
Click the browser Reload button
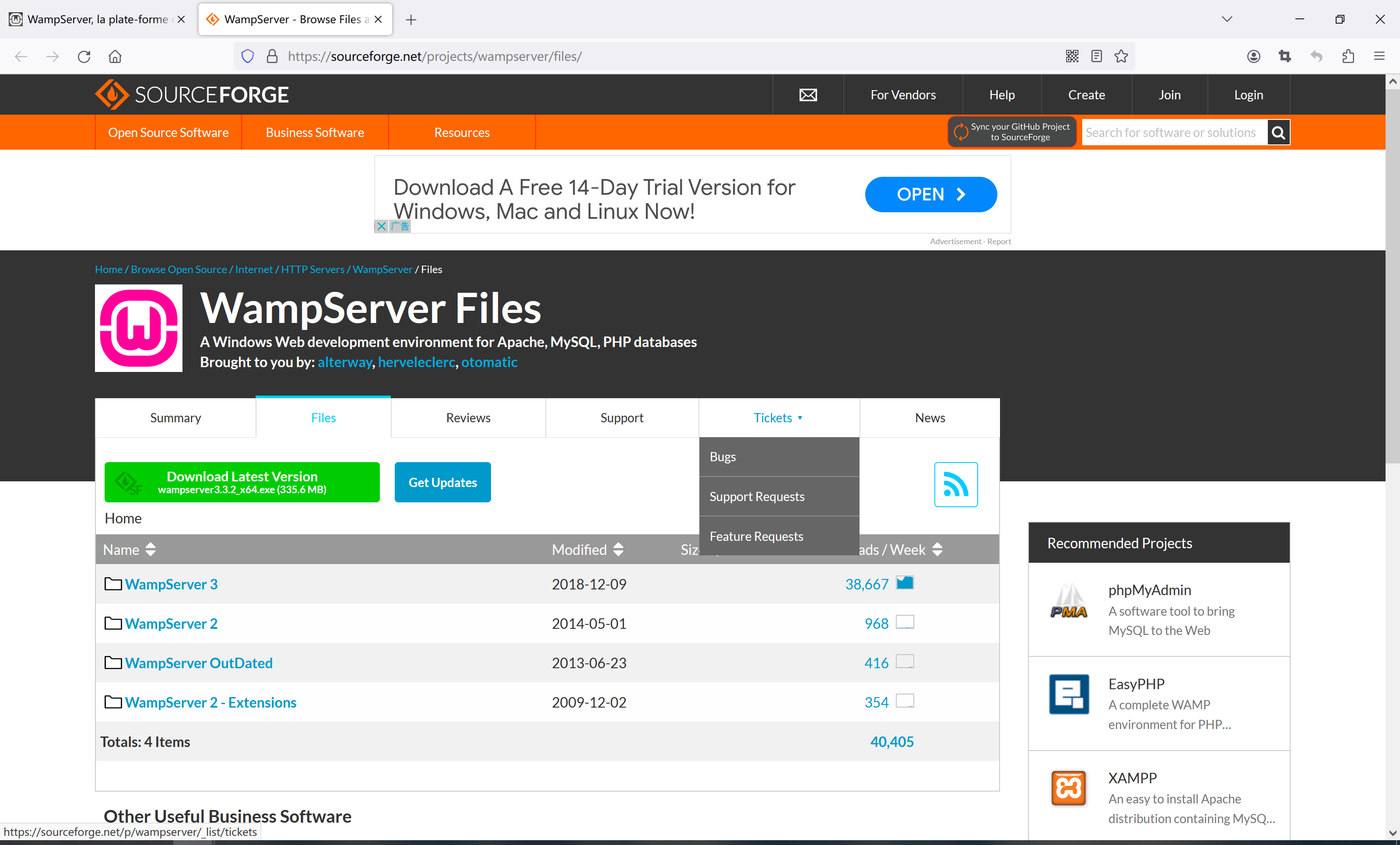tap(84, 56)
